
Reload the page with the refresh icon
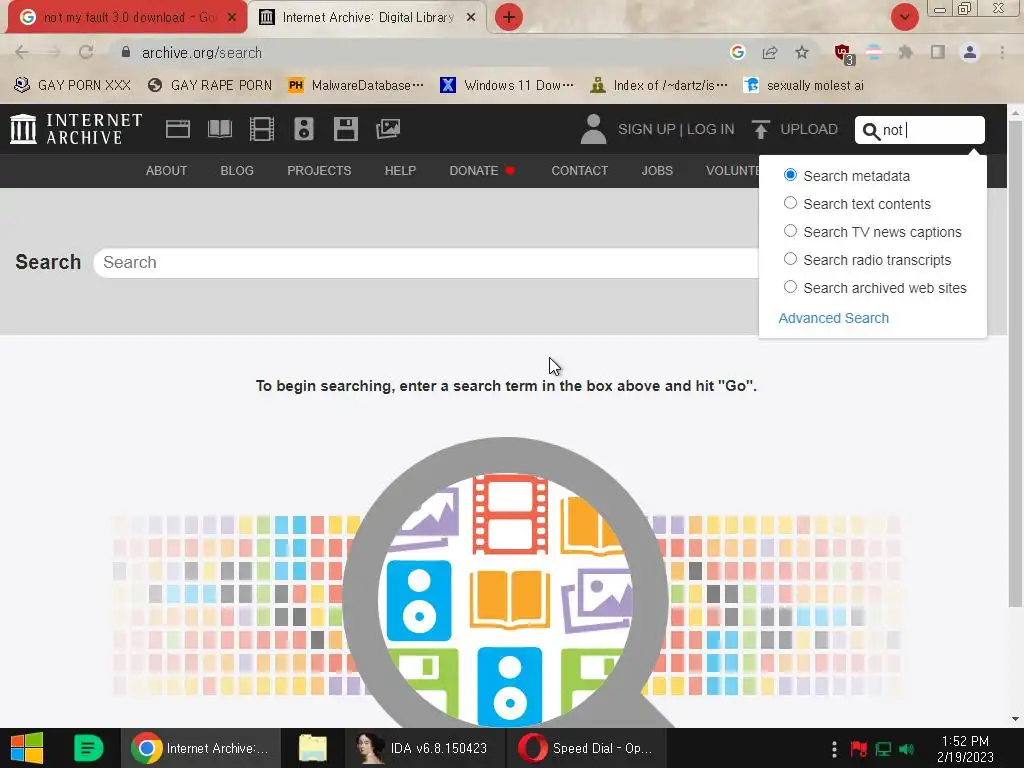pos(86,52)
